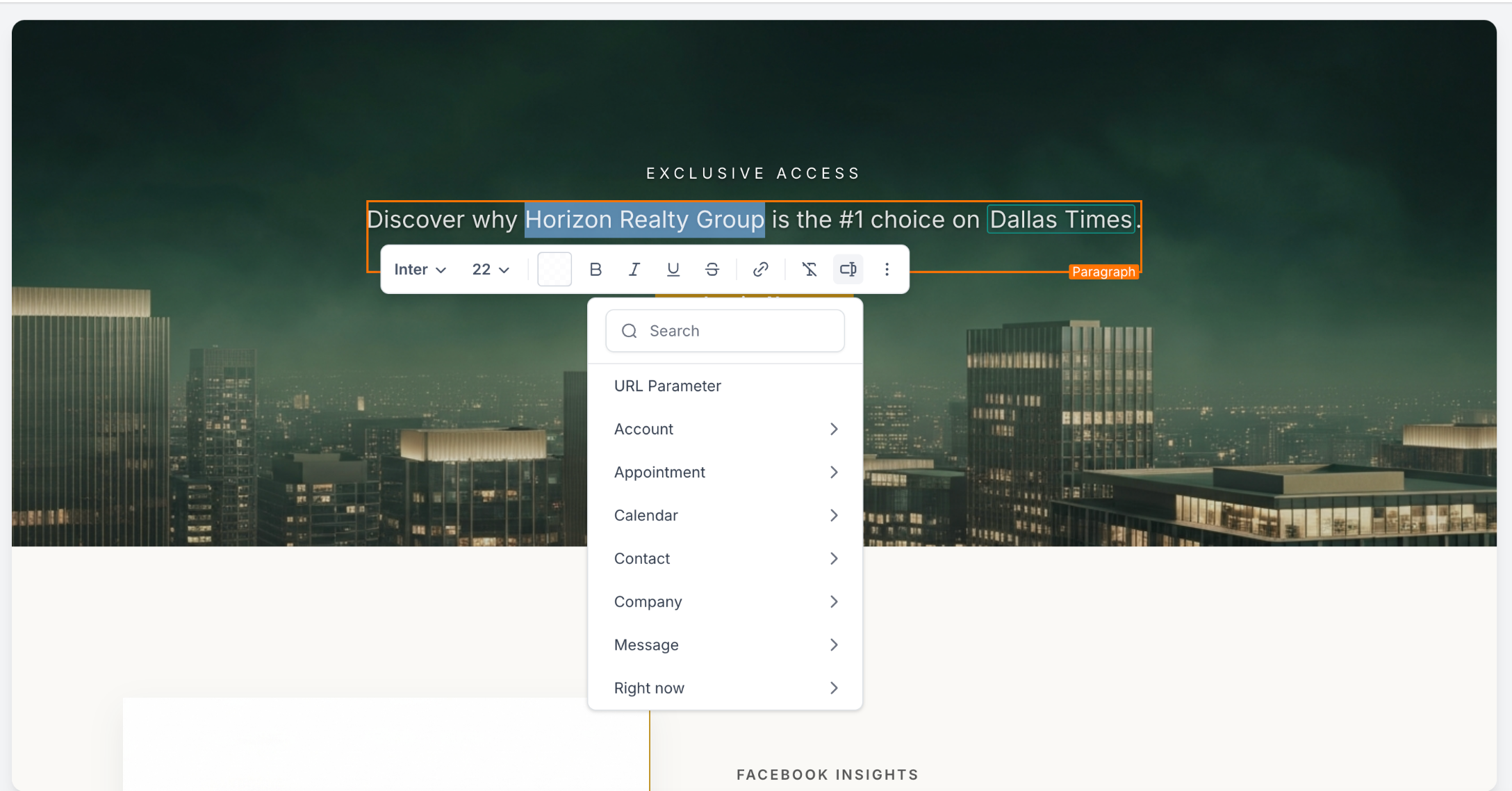Clear formatting with the crossed-T icon

pyautogui.click(x=810, y=270)
